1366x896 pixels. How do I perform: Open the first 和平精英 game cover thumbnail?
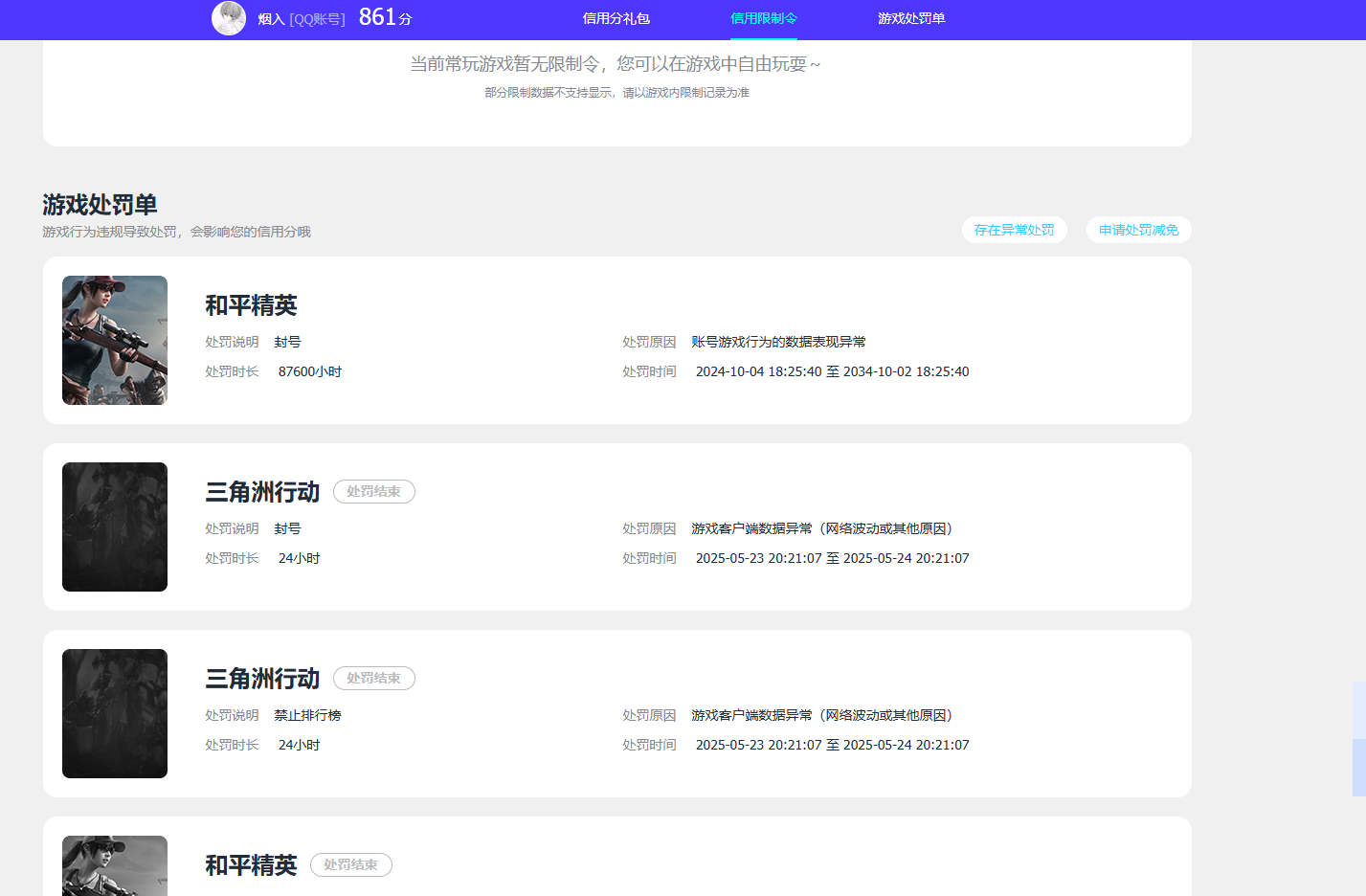(x=115, y=340)
